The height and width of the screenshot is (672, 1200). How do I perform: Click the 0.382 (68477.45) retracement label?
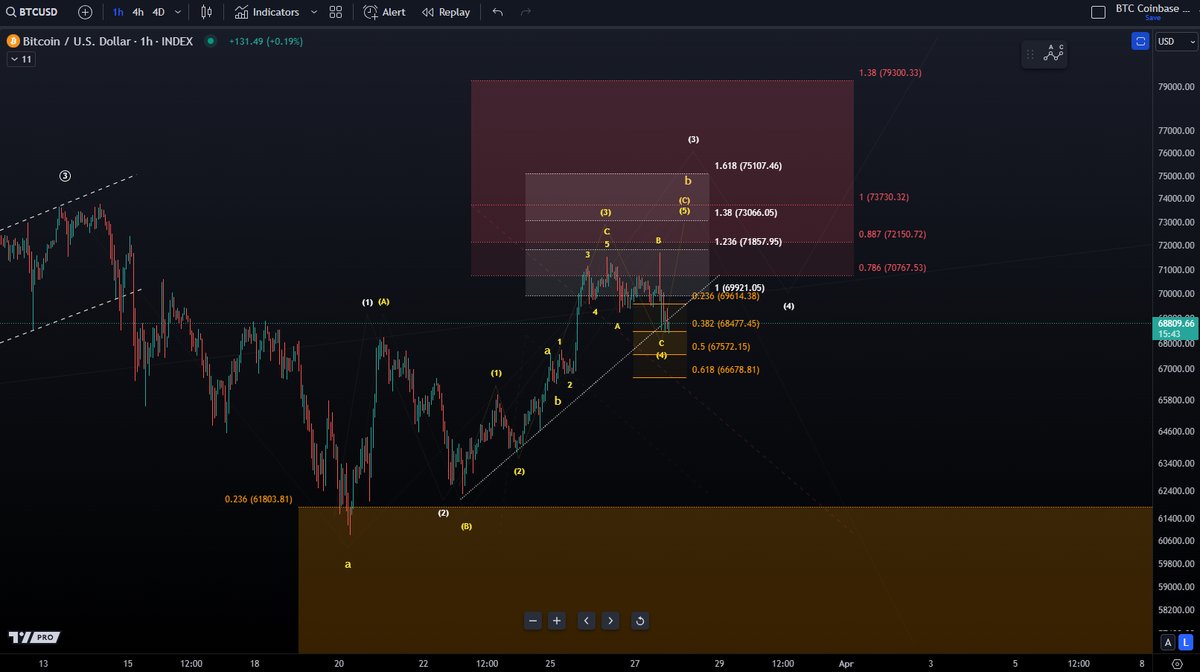[725, 324]
